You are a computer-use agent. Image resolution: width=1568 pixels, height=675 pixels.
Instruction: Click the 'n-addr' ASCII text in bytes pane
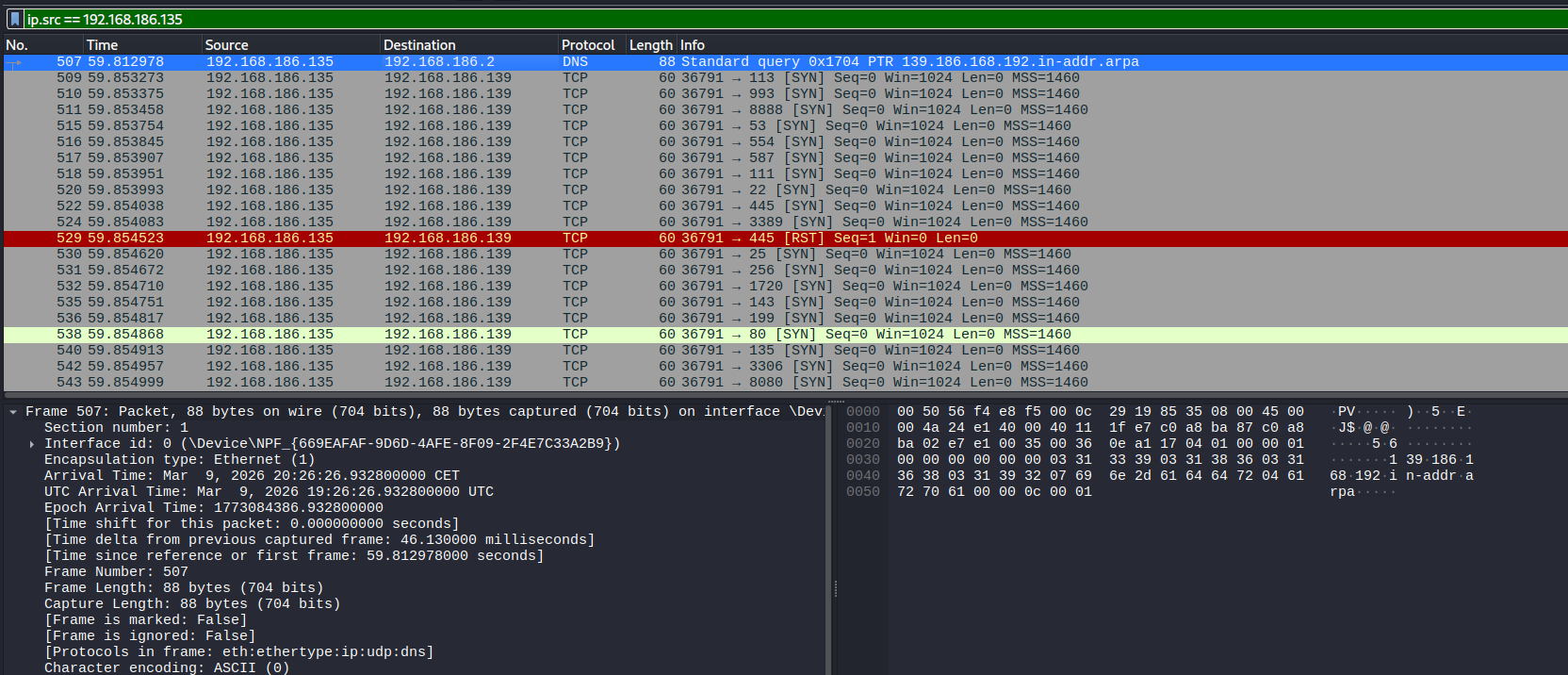click(x=1430, y=475)
